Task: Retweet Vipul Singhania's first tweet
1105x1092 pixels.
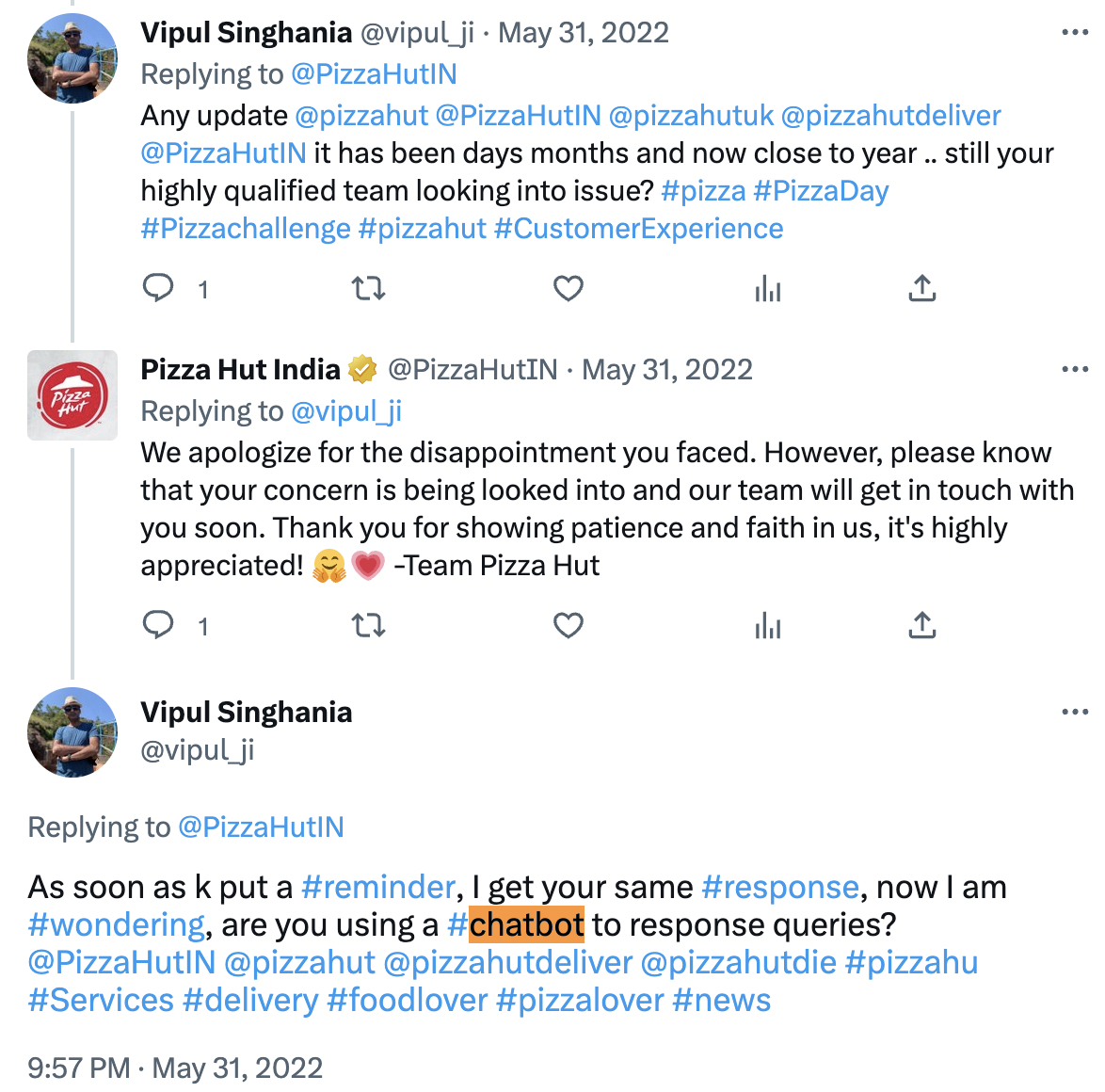Action: (x=368, y=288)
